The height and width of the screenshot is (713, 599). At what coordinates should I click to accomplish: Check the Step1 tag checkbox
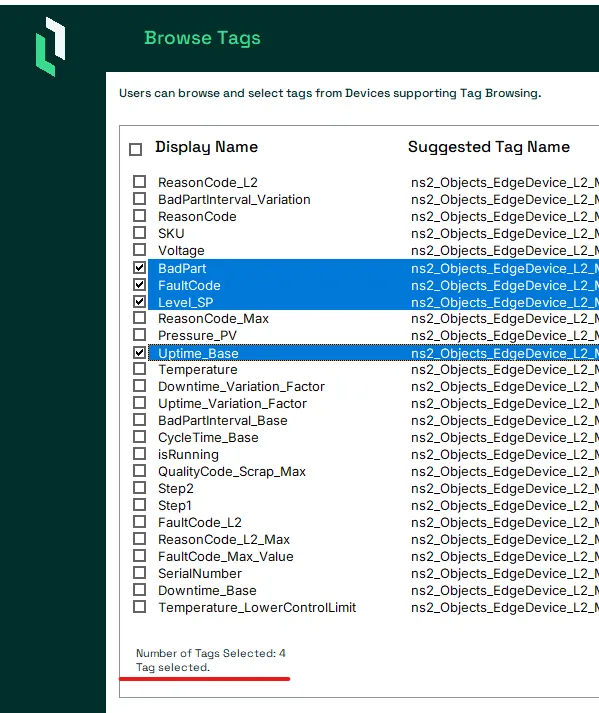140,505
